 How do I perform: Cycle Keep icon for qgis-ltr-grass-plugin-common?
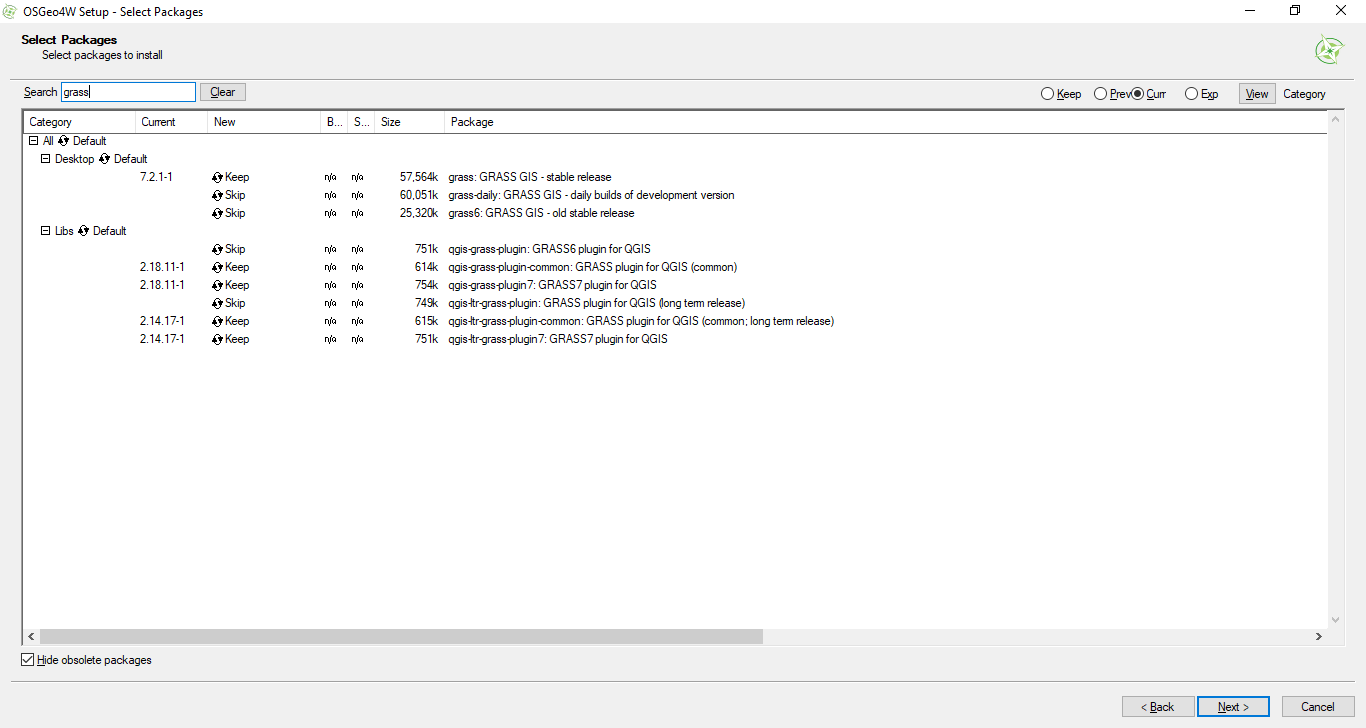tap(217, 321)
